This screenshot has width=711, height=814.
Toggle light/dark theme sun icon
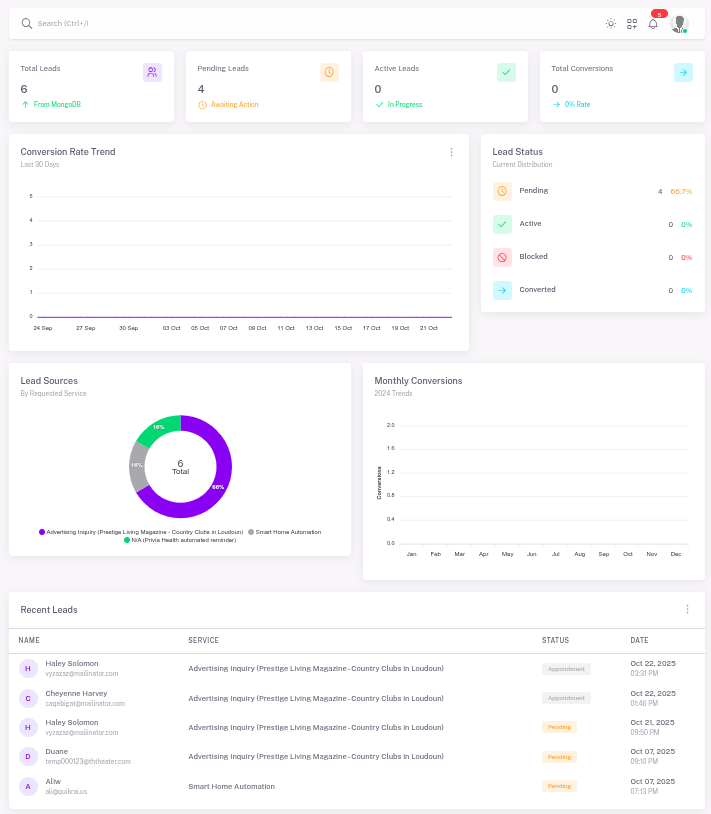[611, 23]
